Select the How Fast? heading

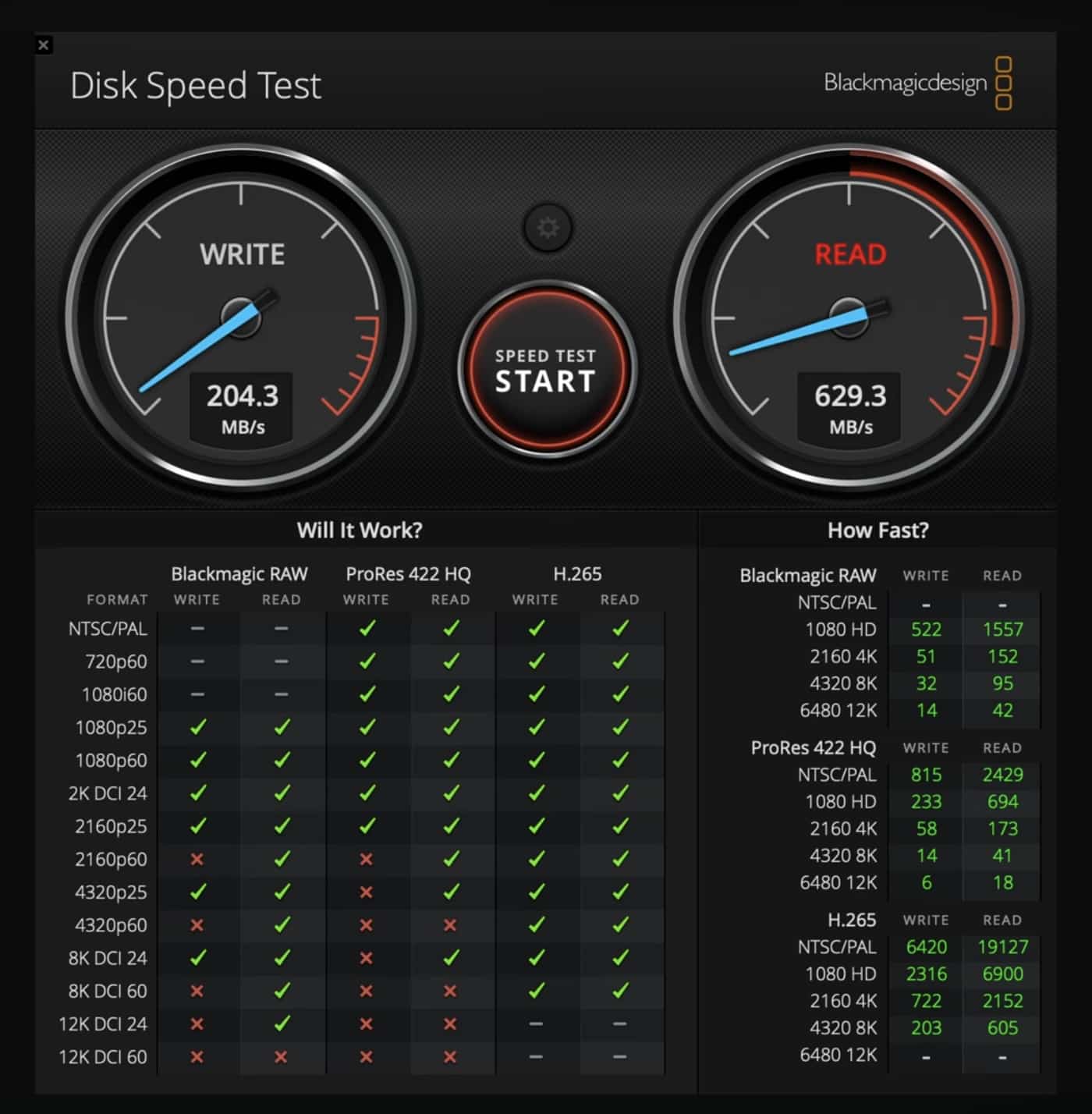pyautogui.click(x=878, y=530)
